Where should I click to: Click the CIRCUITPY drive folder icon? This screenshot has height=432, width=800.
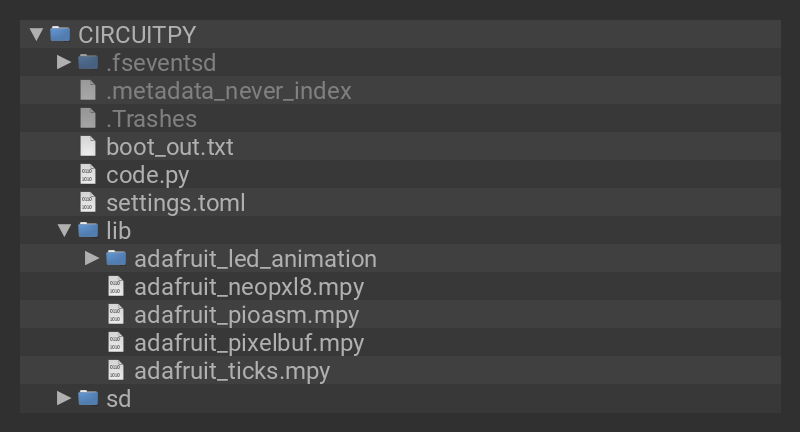(x=60, y=34)
